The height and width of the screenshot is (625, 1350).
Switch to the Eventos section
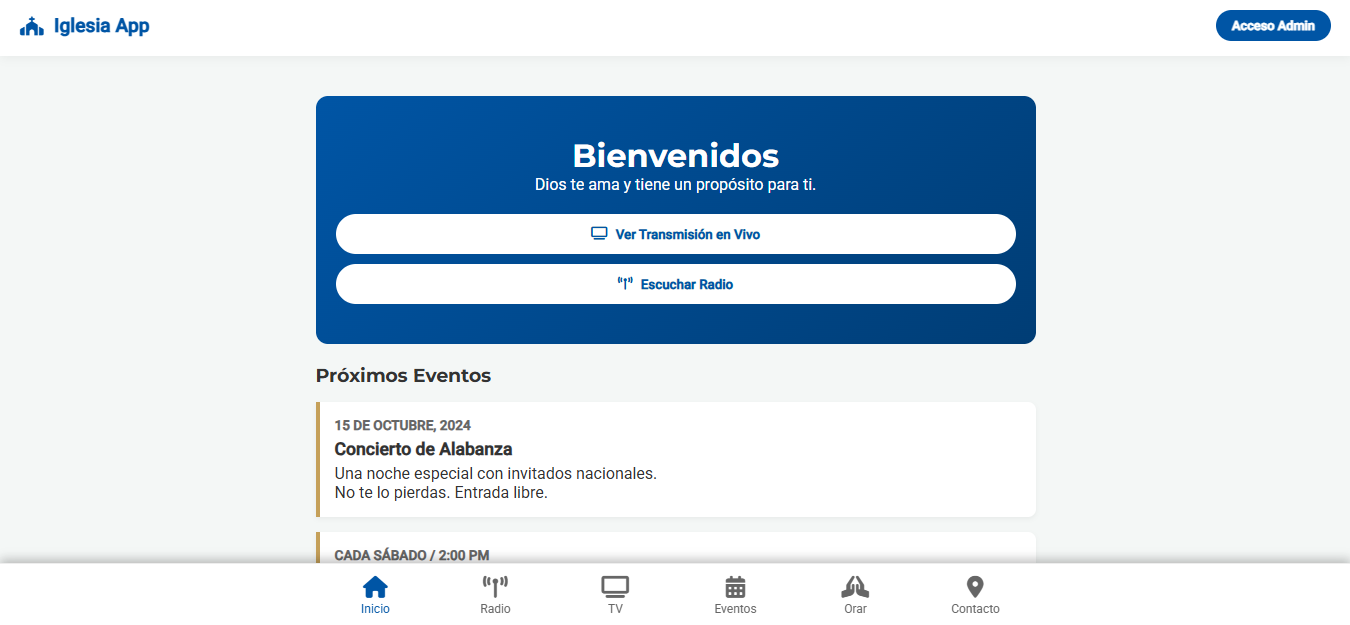735,595
